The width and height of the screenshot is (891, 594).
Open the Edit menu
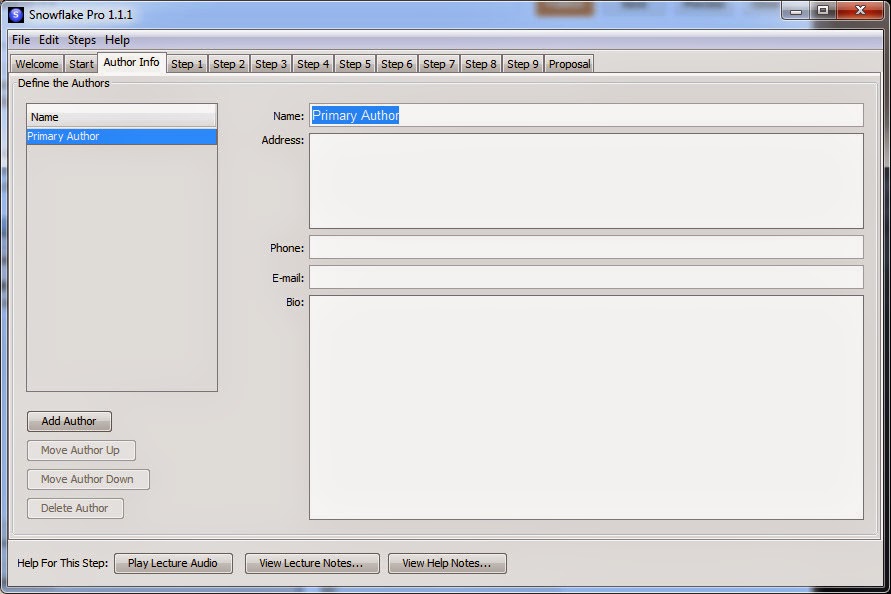click(x=49, y=40)
